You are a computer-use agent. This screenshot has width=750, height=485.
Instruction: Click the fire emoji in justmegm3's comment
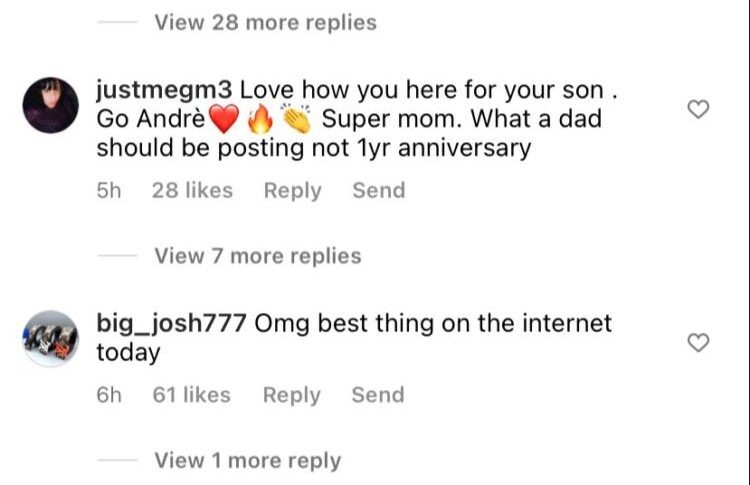259,121
